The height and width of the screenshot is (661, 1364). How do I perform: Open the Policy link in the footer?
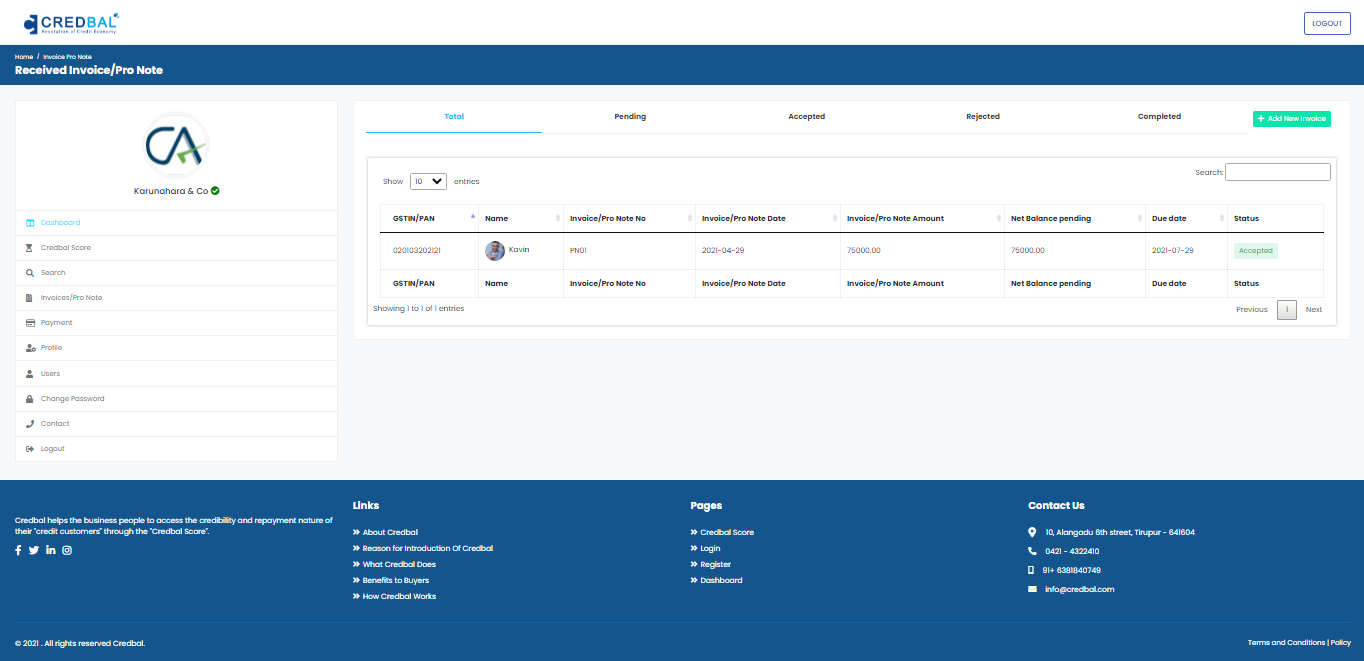click(1341, 643)
